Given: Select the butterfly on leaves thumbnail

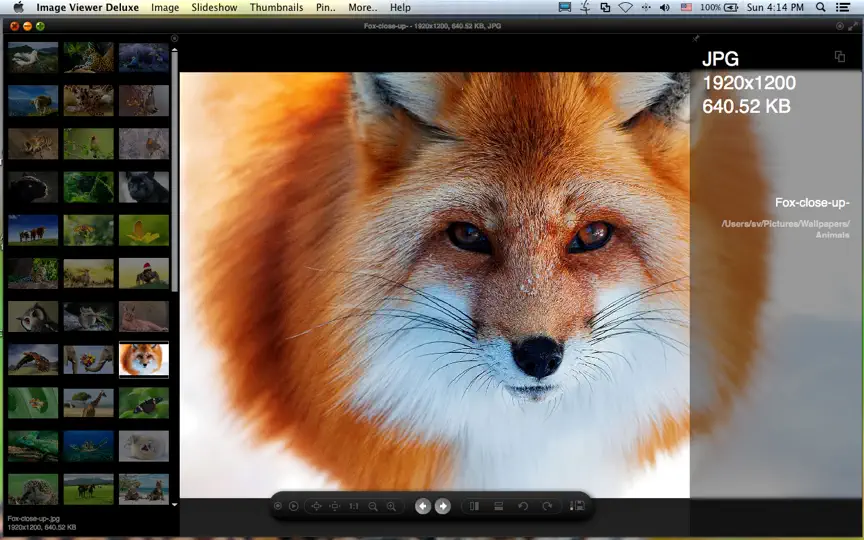Looking at the screenshot, I should tap(144, 403).
